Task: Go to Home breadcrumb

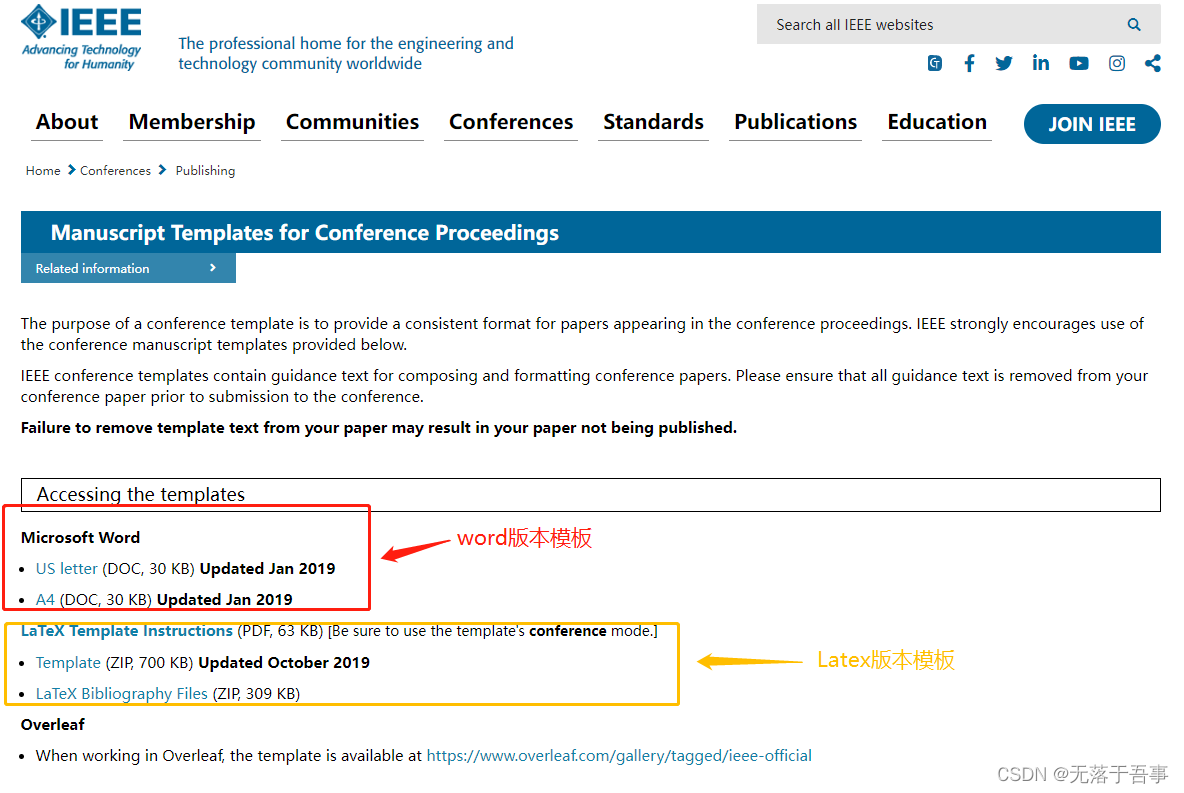Action: 43,171
